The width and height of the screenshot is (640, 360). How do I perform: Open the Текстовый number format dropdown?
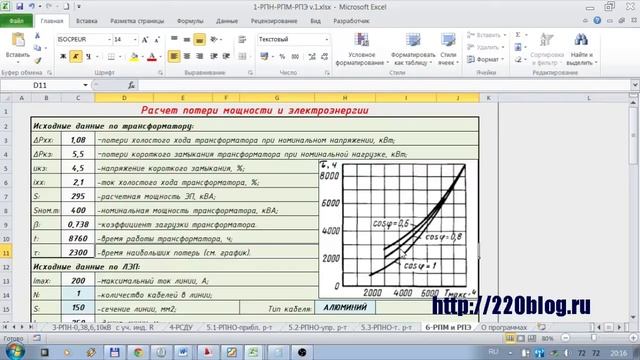[327, 39]
